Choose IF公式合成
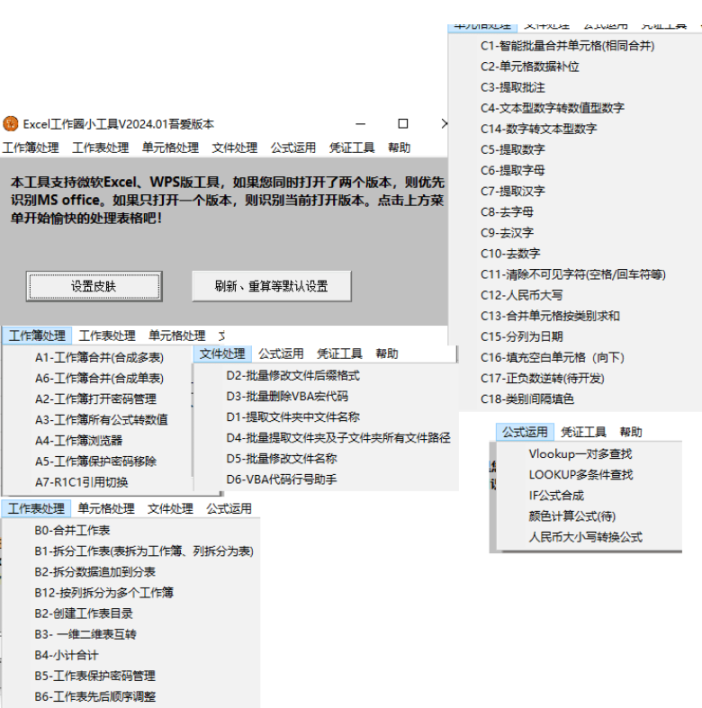Viewport: 702px width, 708px height. tap(556, 495)
